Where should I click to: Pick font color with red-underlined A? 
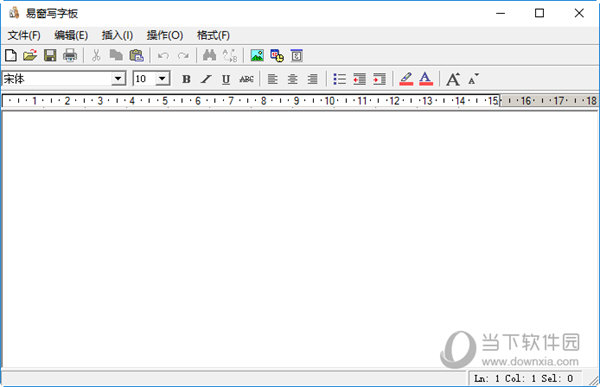click(x=426, y=79)
